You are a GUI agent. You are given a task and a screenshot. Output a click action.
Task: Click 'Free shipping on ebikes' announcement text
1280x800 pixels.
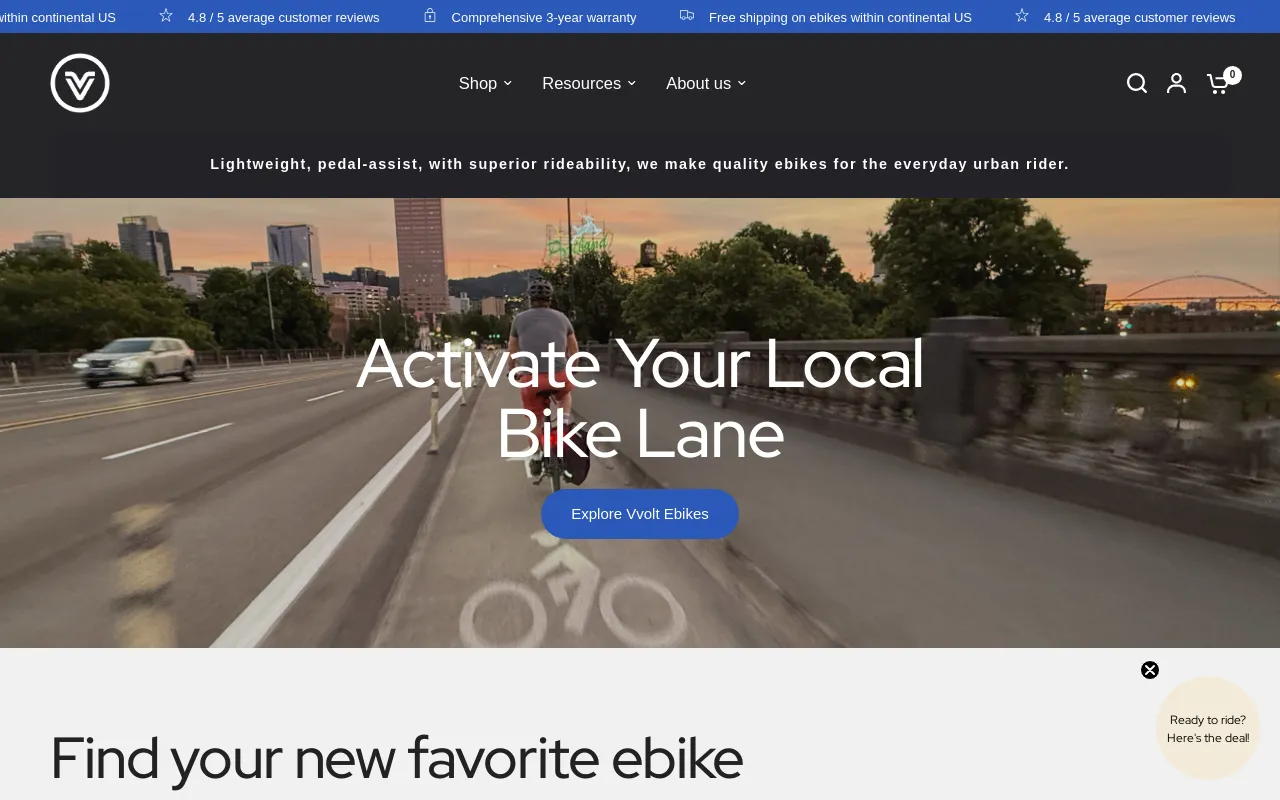pos(840,17)
